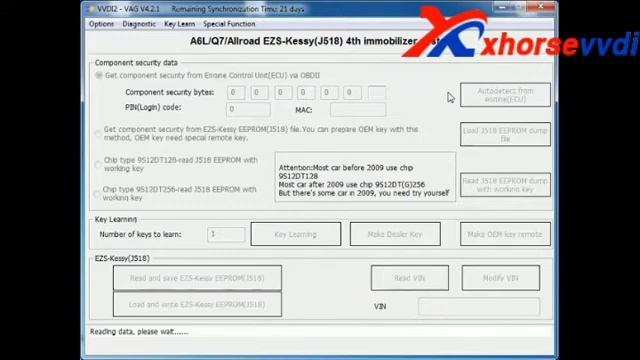Image resolution: width=640 pixels, height=360 pixels.
Task: Click the Read VIN button
Action: [x=410, y=278]
